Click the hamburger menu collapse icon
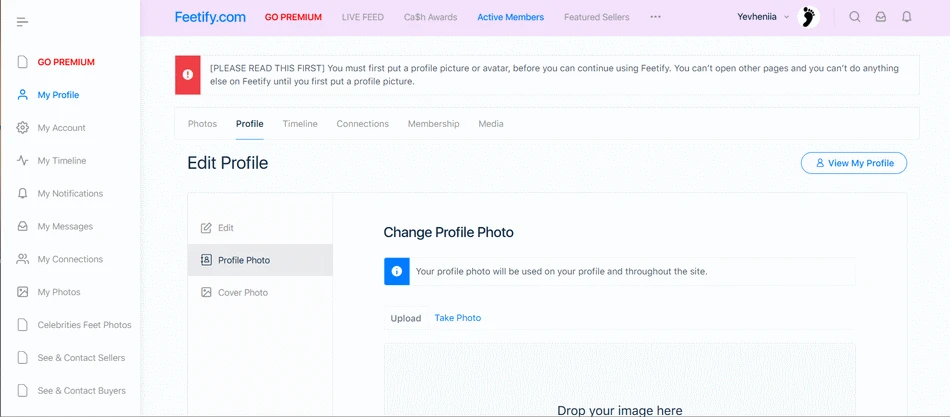950x417 pixels. tap(23, 21)
